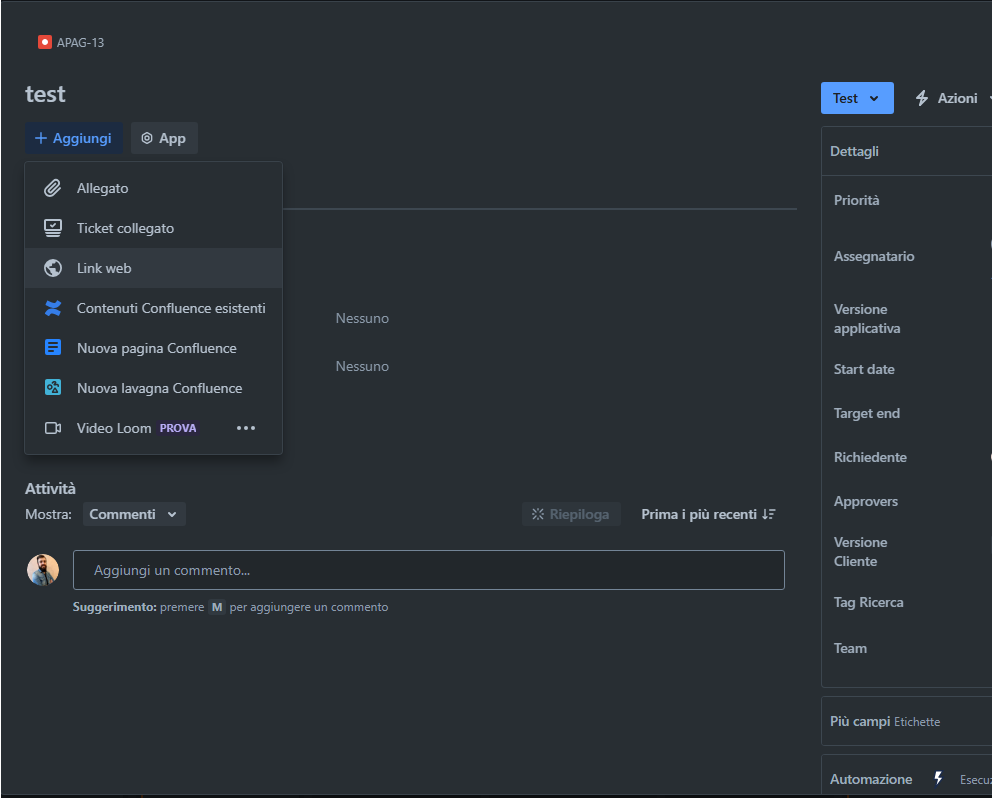Click the Automazione lightning bolt icon
This screenshot has width=992, height=798.
(x=938, y=778)
